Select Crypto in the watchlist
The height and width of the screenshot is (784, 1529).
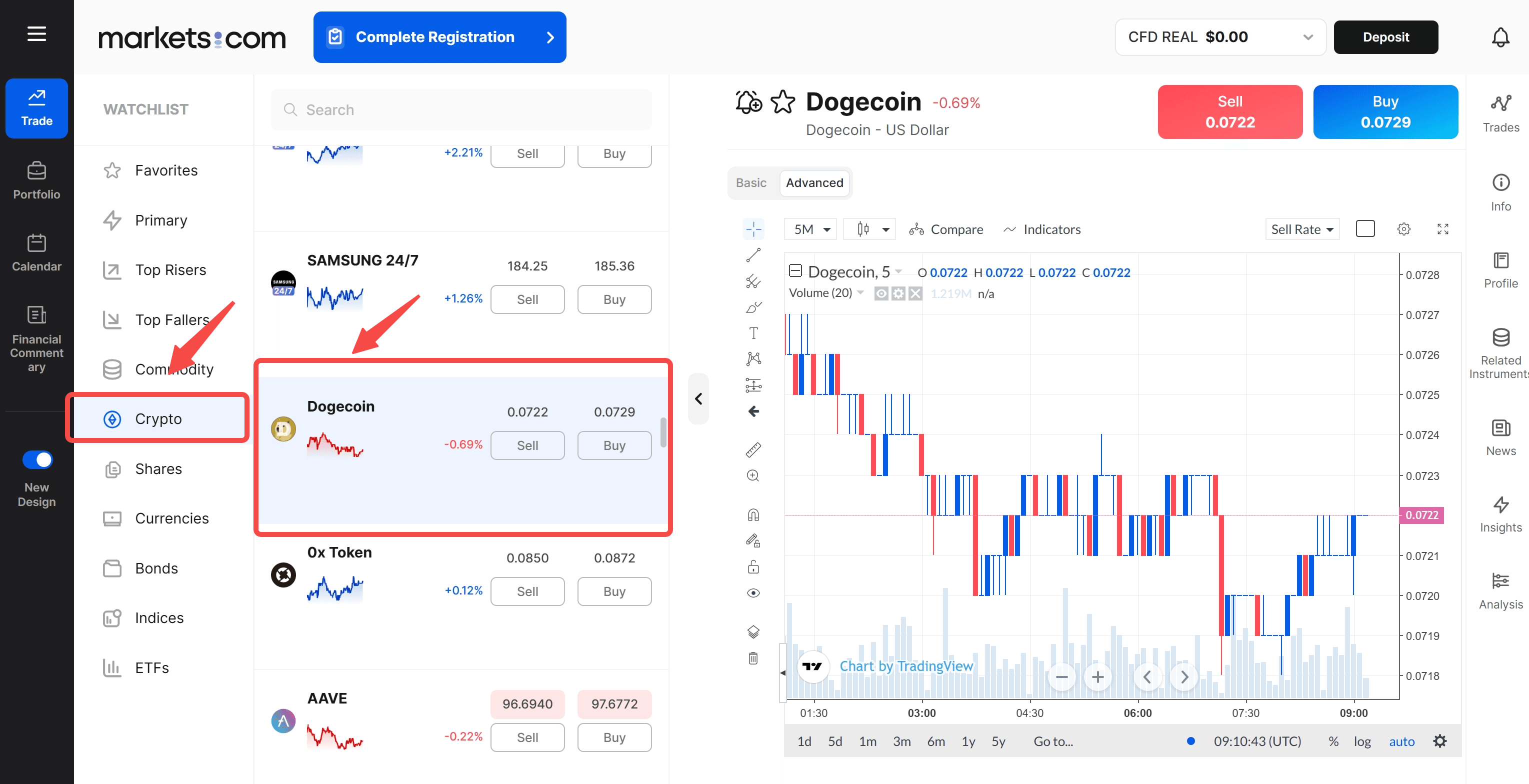click(157, 418)
